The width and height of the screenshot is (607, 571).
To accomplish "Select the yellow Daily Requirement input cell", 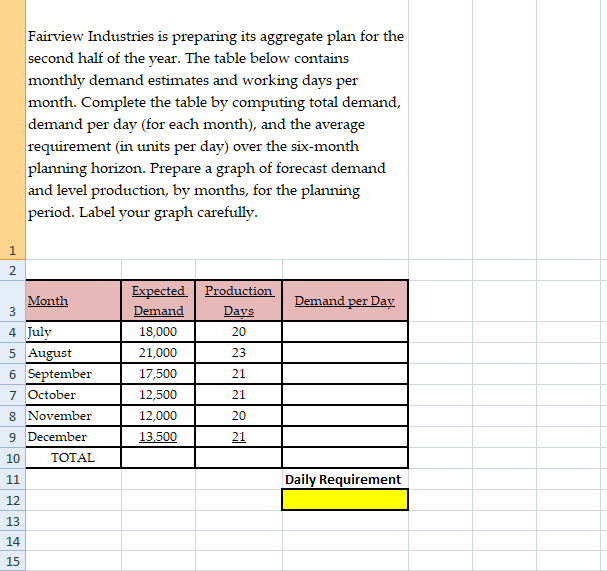I will pos(345,500).
